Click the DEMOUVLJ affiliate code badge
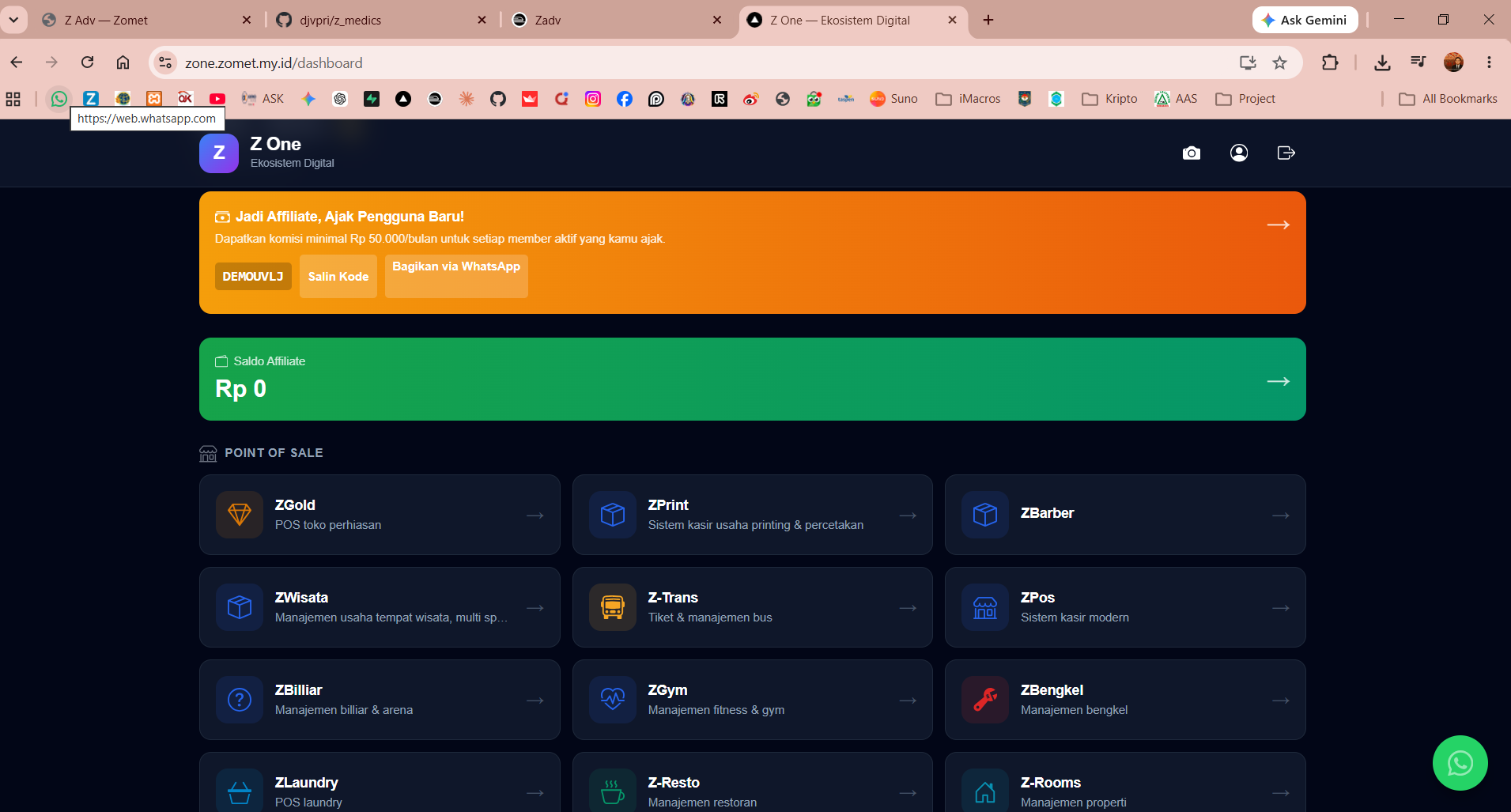 [x=253, y=276]
